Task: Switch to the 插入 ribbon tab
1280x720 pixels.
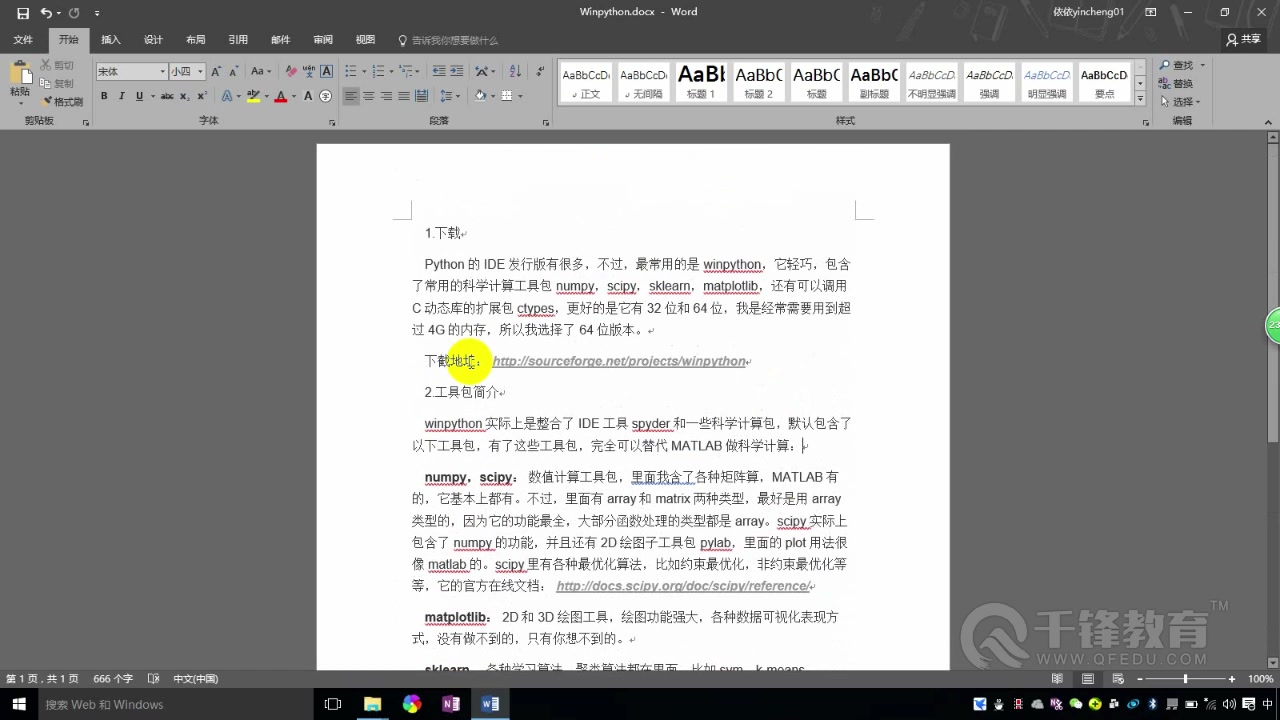Action: [x=110, y=40]
